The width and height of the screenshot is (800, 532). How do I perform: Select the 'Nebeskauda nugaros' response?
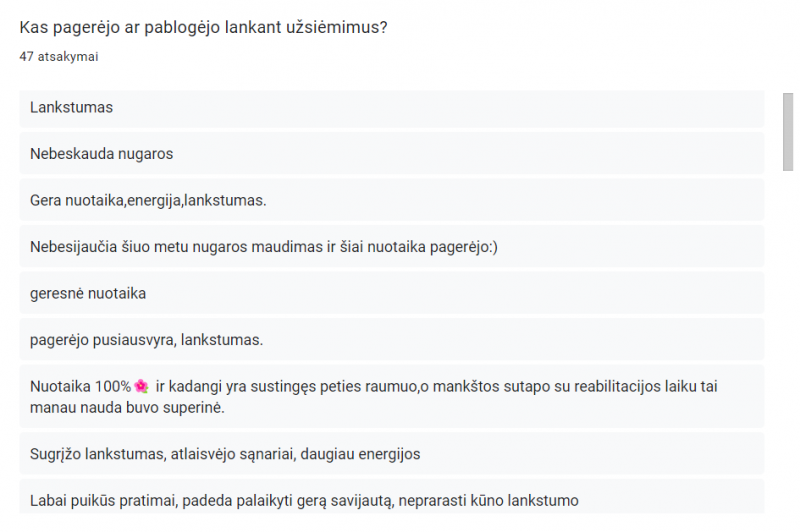point(391,154)
